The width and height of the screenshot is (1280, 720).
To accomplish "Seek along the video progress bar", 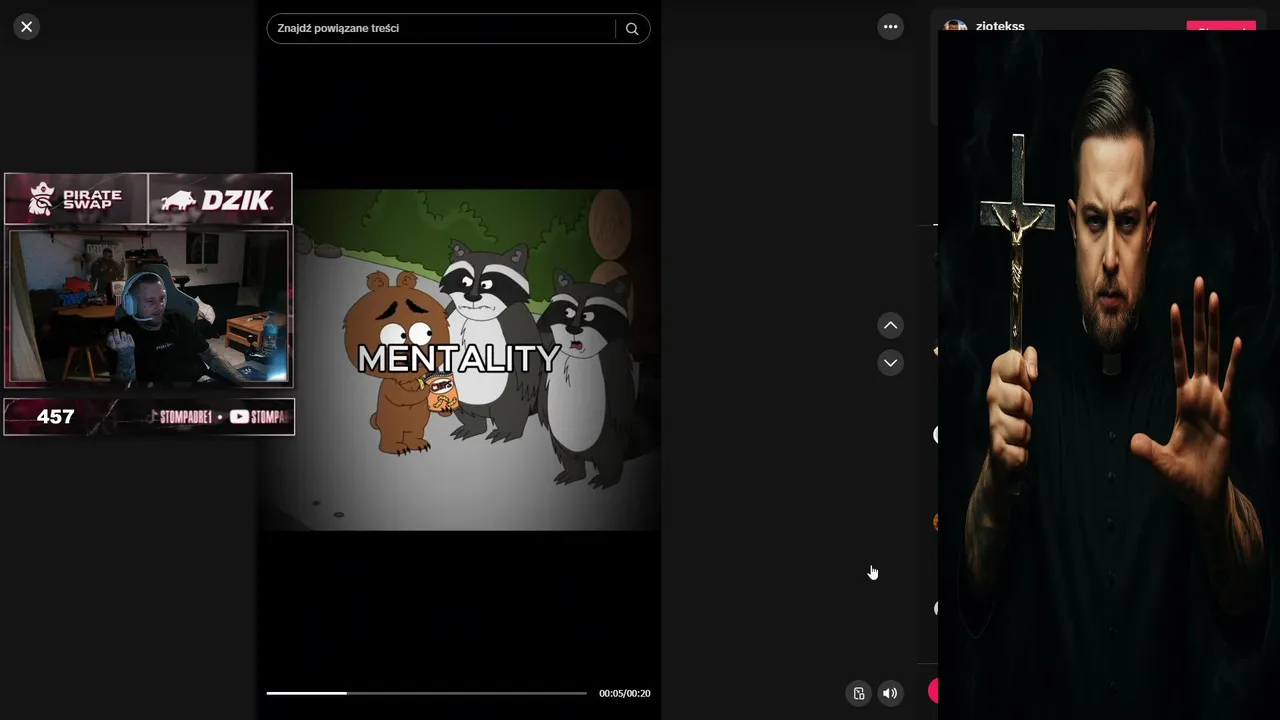I will (x=426, y=693).
